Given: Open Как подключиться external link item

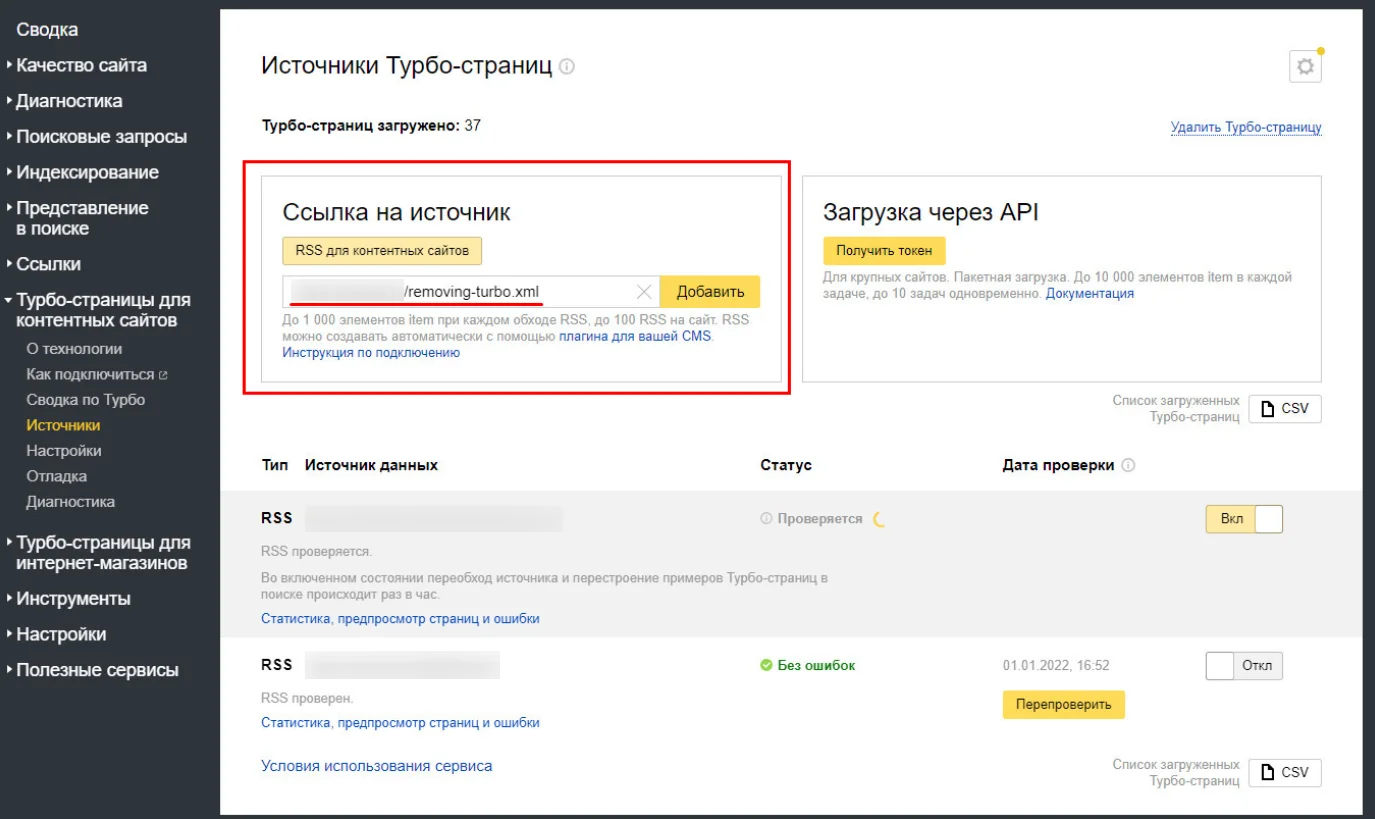Looking at the screenshot, I should pyautogui.click(x=96, y=374).
